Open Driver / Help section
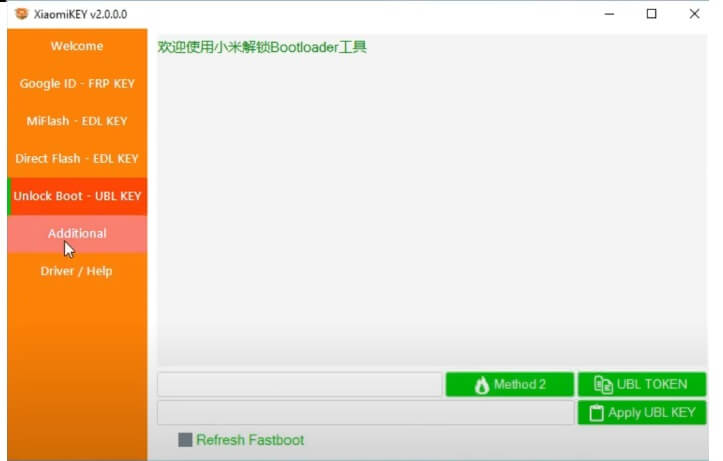This screenshot has width=723, height=461. tap(77, 271)
